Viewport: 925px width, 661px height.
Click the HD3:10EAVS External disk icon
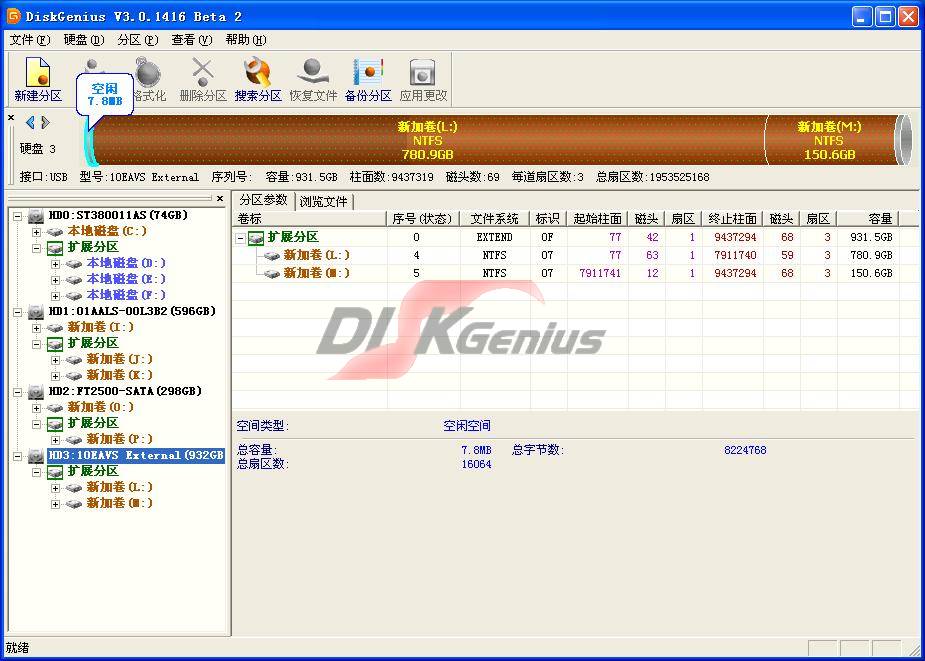[36, 456]
